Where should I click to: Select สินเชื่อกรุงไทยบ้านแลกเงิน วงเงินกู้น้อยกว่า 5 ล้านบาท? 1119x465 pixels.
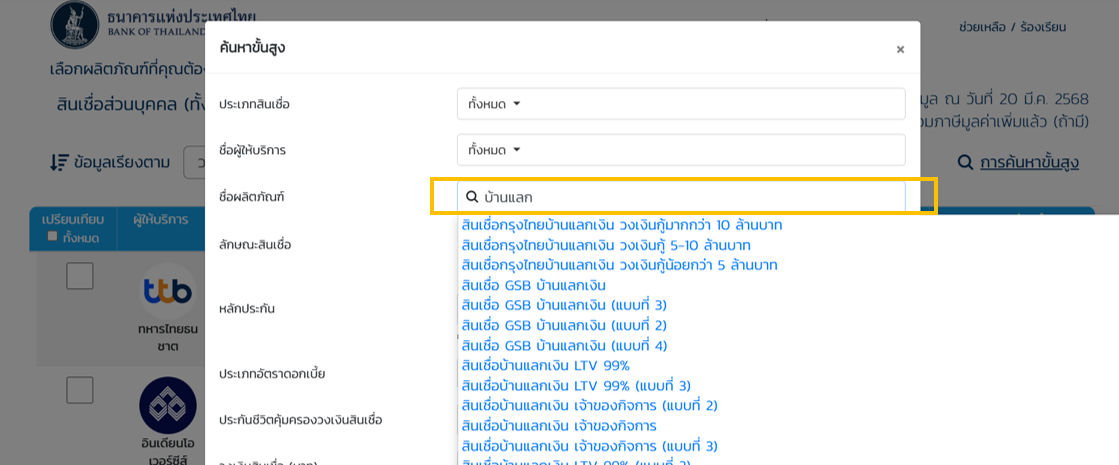[619, 265]
